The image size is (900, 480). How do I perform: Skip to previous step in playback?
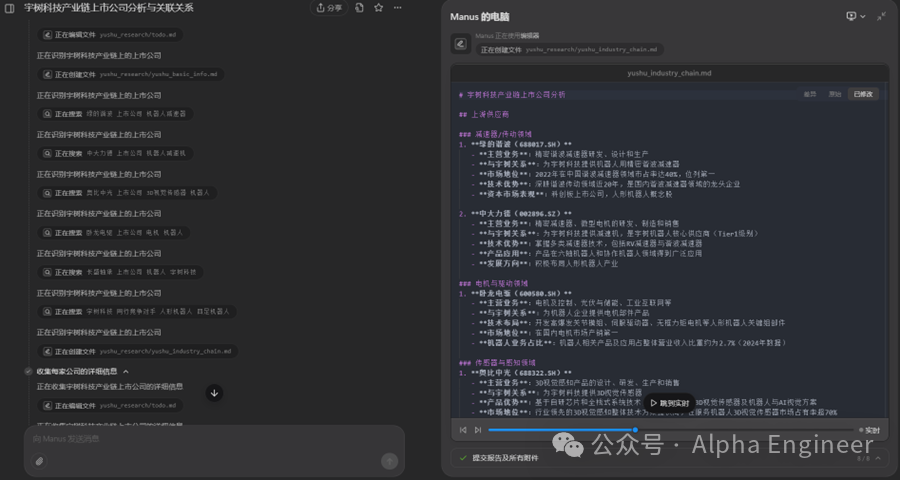point(463,430)
